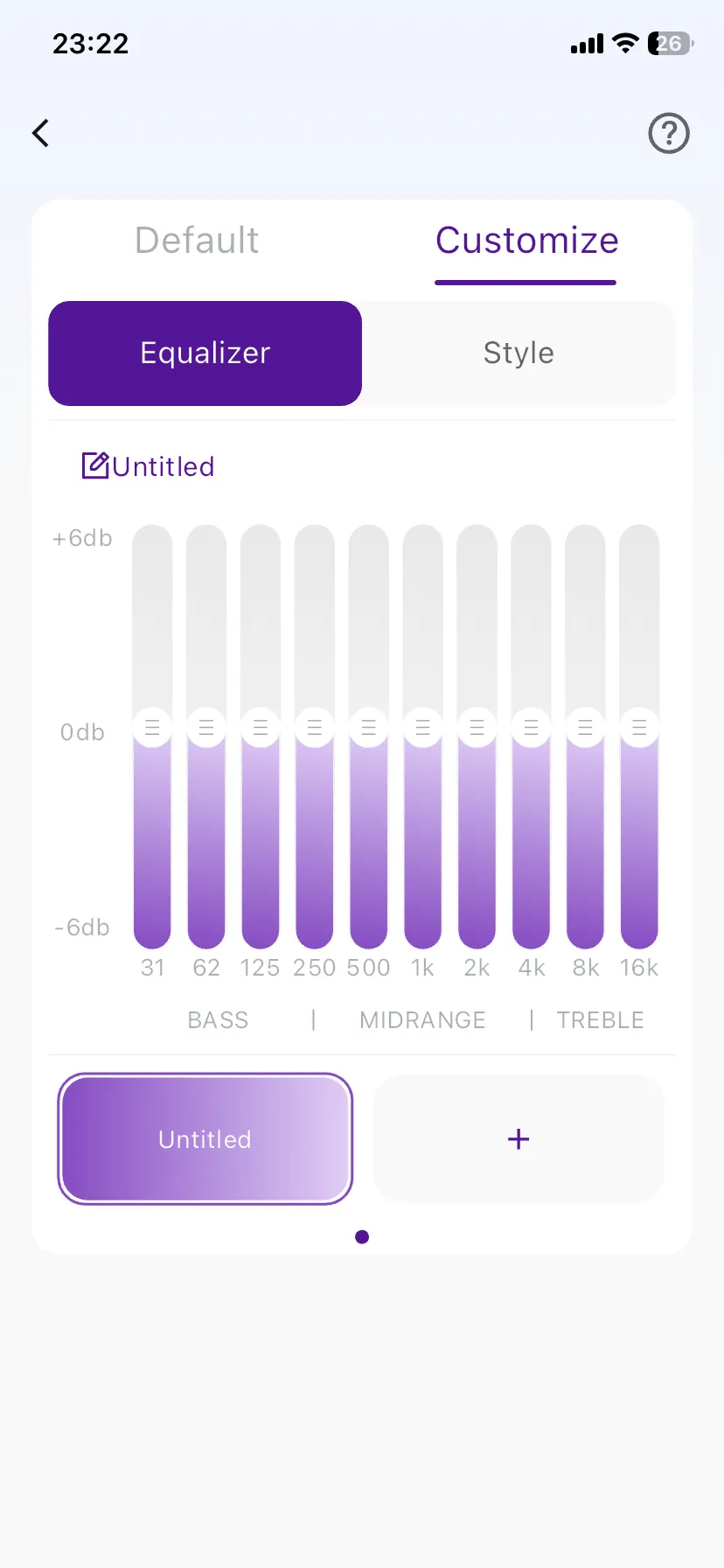Click the 500 Hz slider handle
This screenshot has width=724, height=1568.
pyautogui.click(x=369, y=727)
